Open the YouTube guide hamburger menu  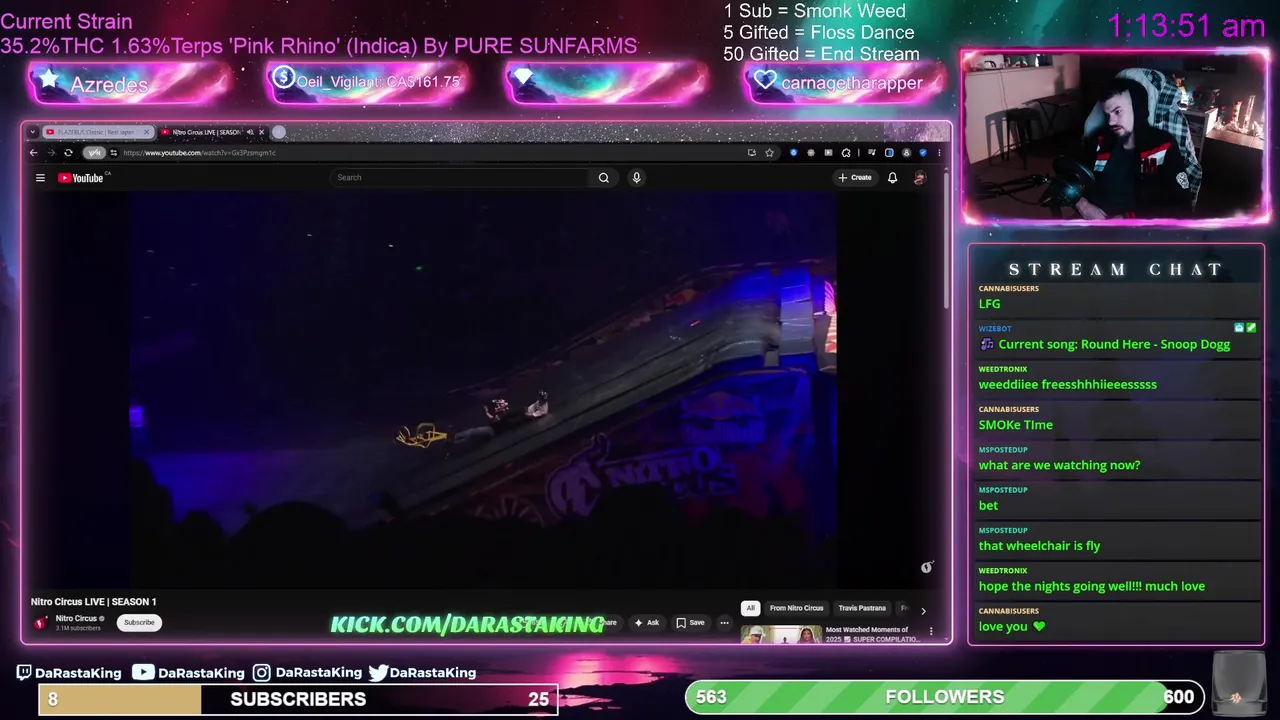(40, 178)
